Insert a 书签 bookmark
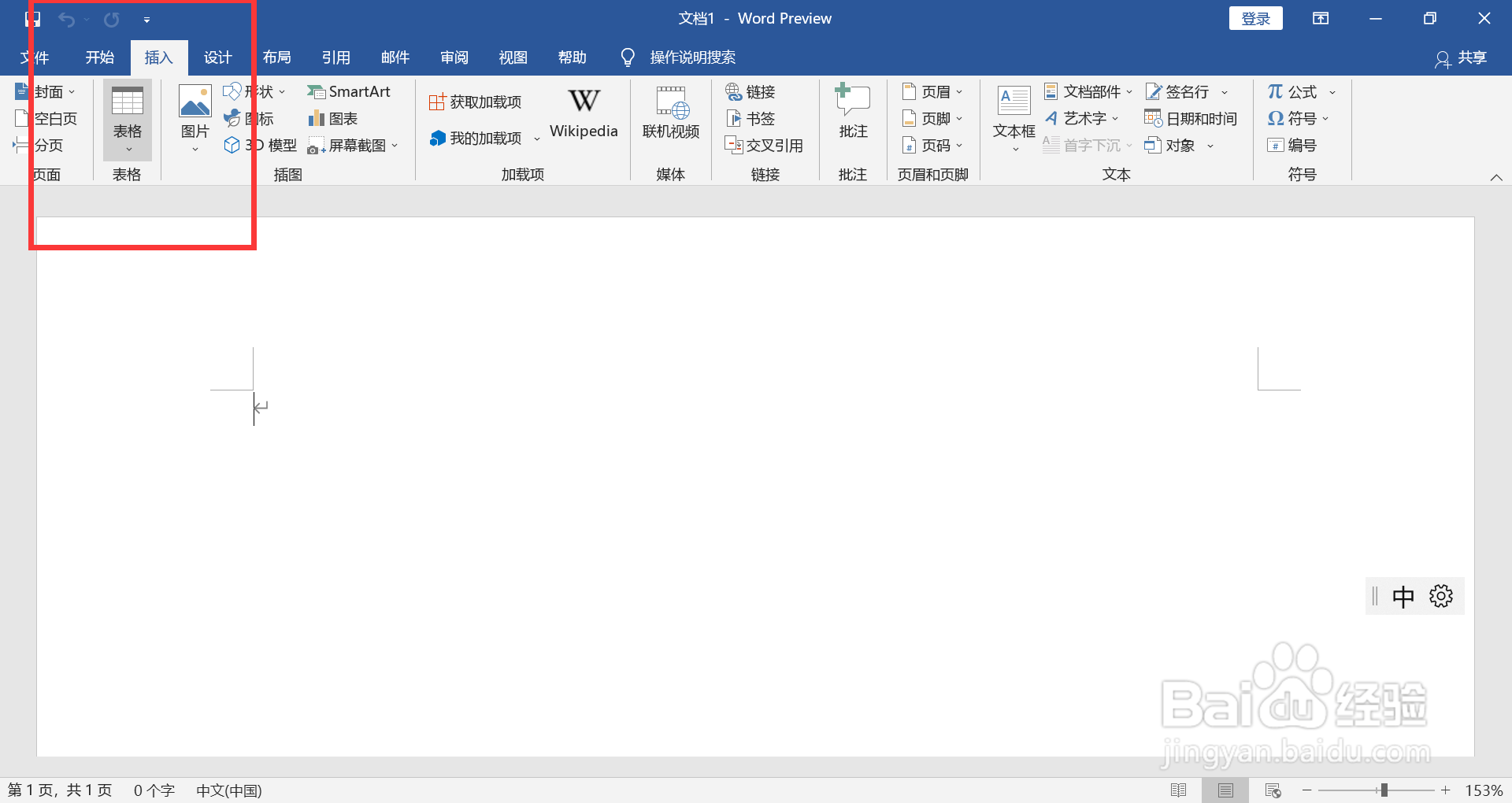 pos(750,118)
